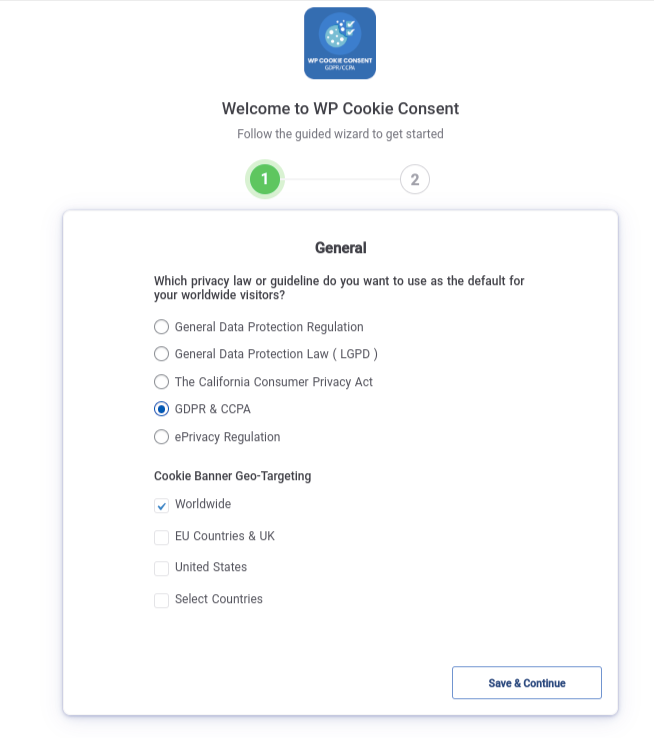Uncheck the Worldwide checkbox
Screen dimensions: 654x738
pos(161,505)
